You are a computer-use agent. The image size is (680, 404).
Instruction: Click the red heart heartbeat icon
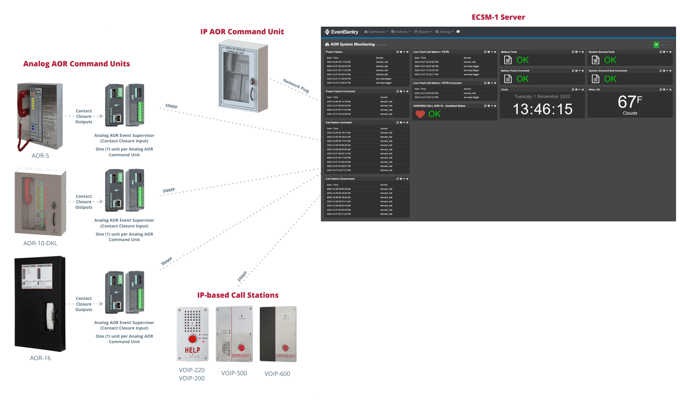420,114
